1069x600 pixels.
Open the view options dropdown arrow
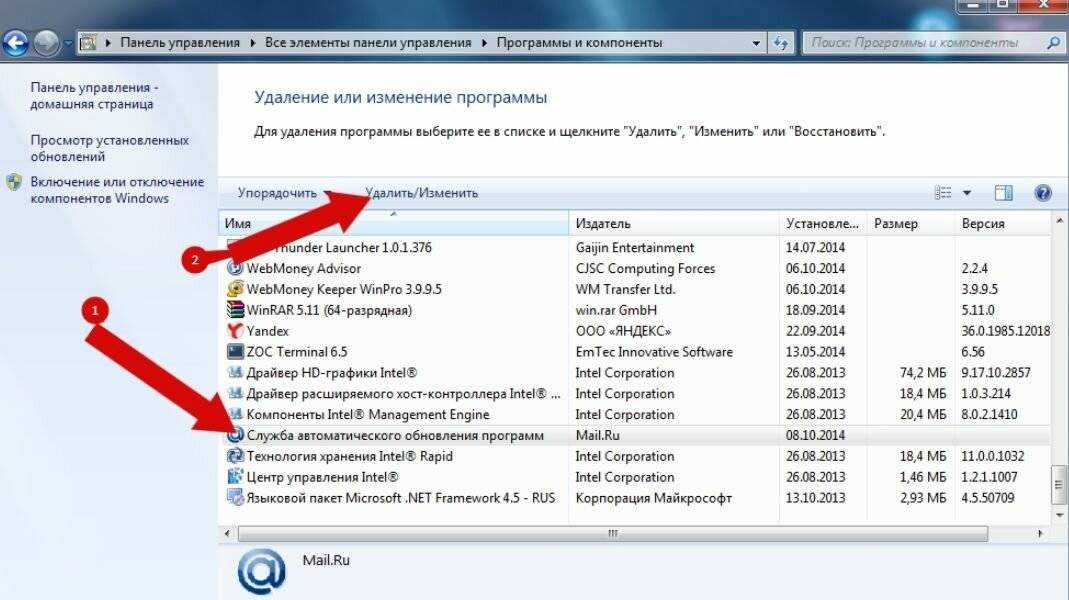967,193
